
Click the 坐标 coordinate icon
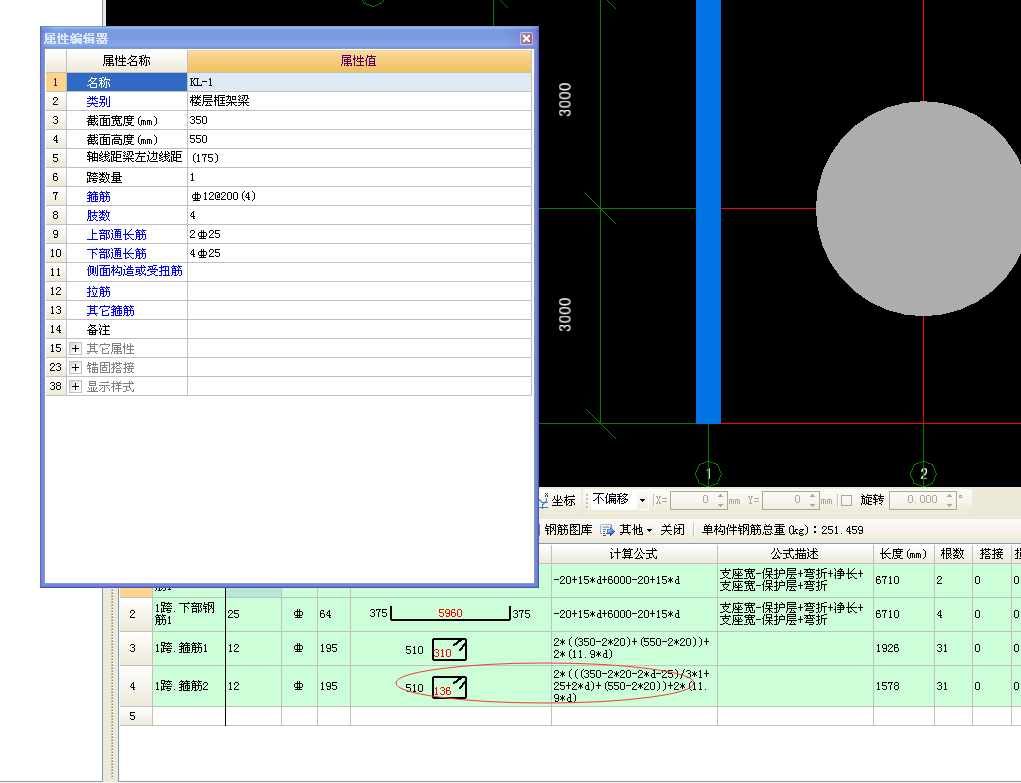pos(544,500)
